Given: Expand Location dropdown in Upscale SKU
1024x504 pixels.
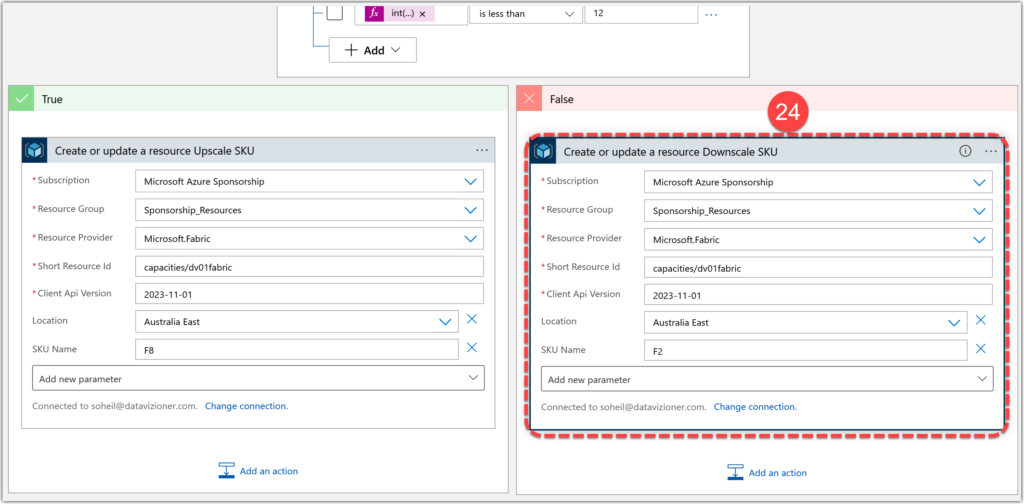Looking at the screenshot, I should pyautogui.click(x=445, y=322).
